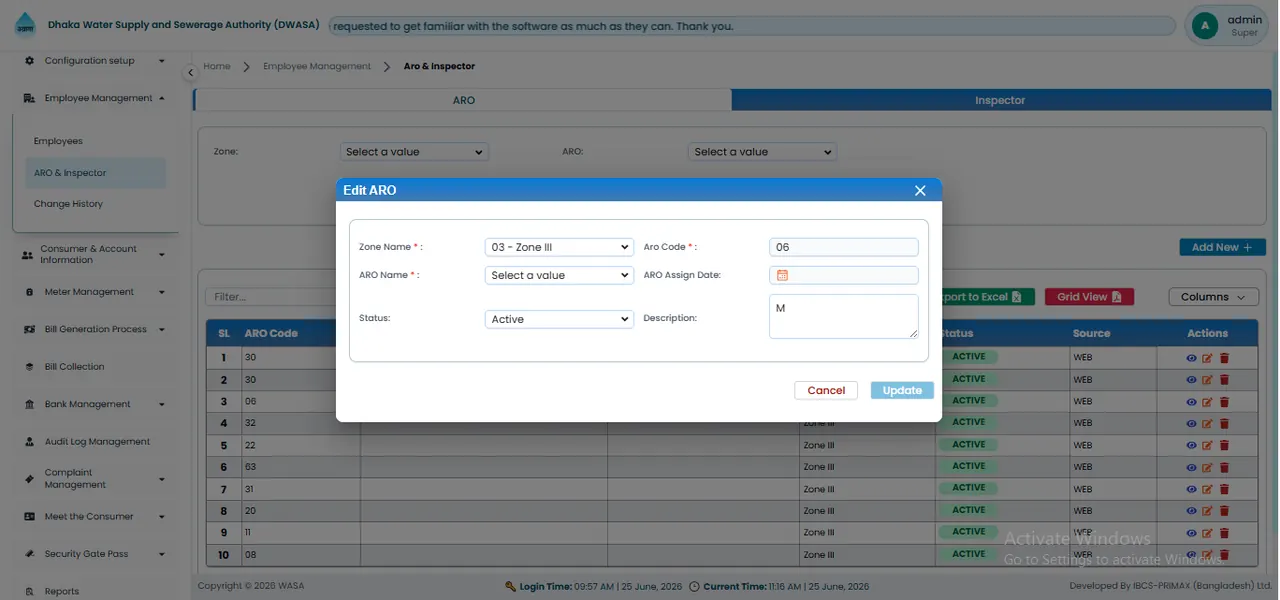Open the Zone filter dropdown

pos(414,152)
